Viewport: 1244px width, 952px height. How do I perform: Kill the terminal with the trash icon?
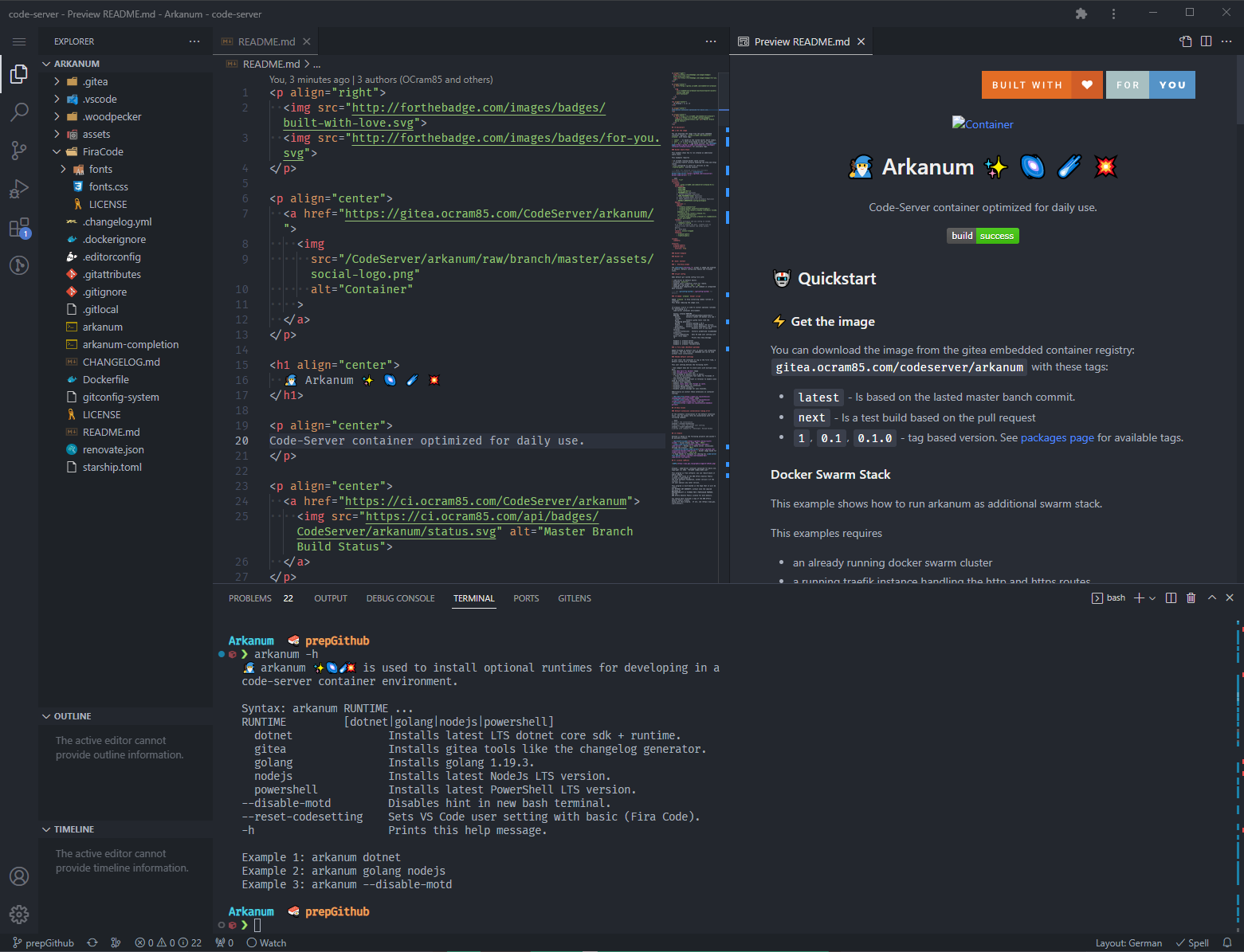click(1191, 597)
